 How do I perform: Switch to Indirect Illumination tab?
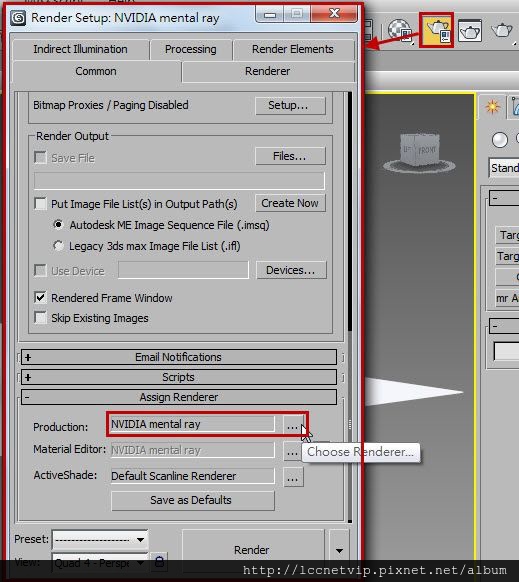tap(81, 49)
